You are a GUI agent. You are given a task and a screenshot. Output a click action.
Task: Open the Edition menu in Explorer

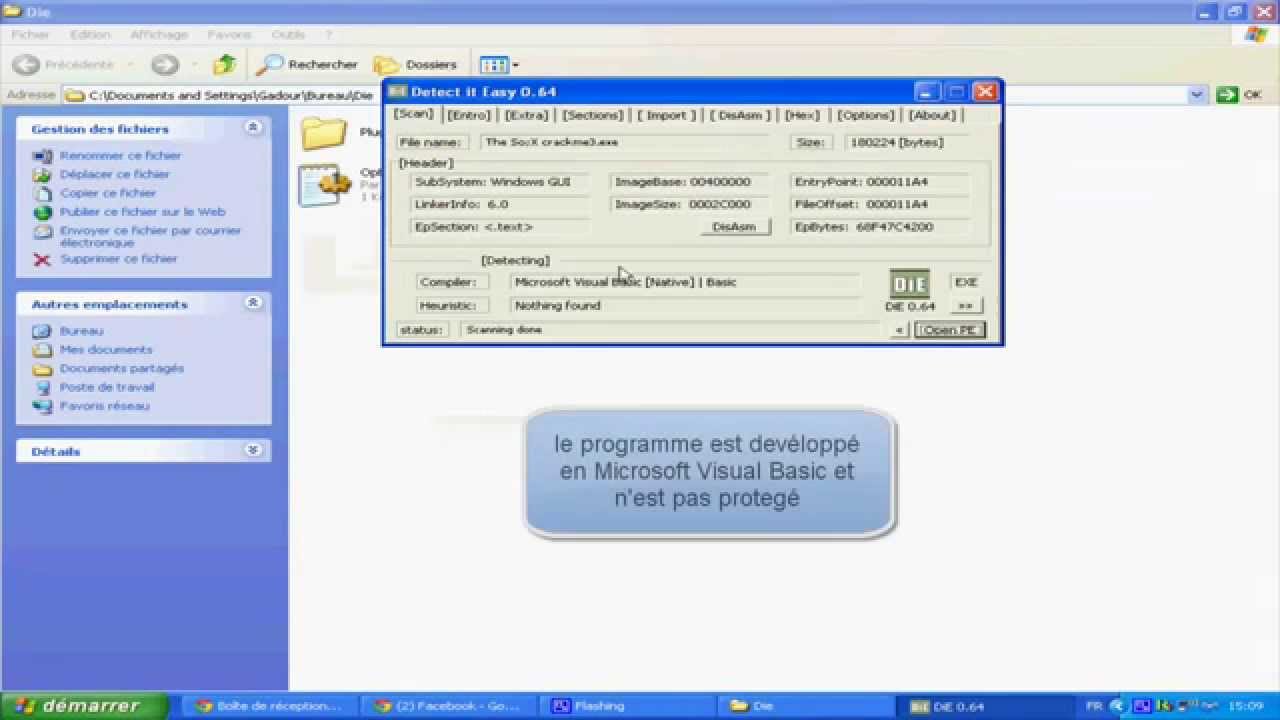[x=90, y=34]
